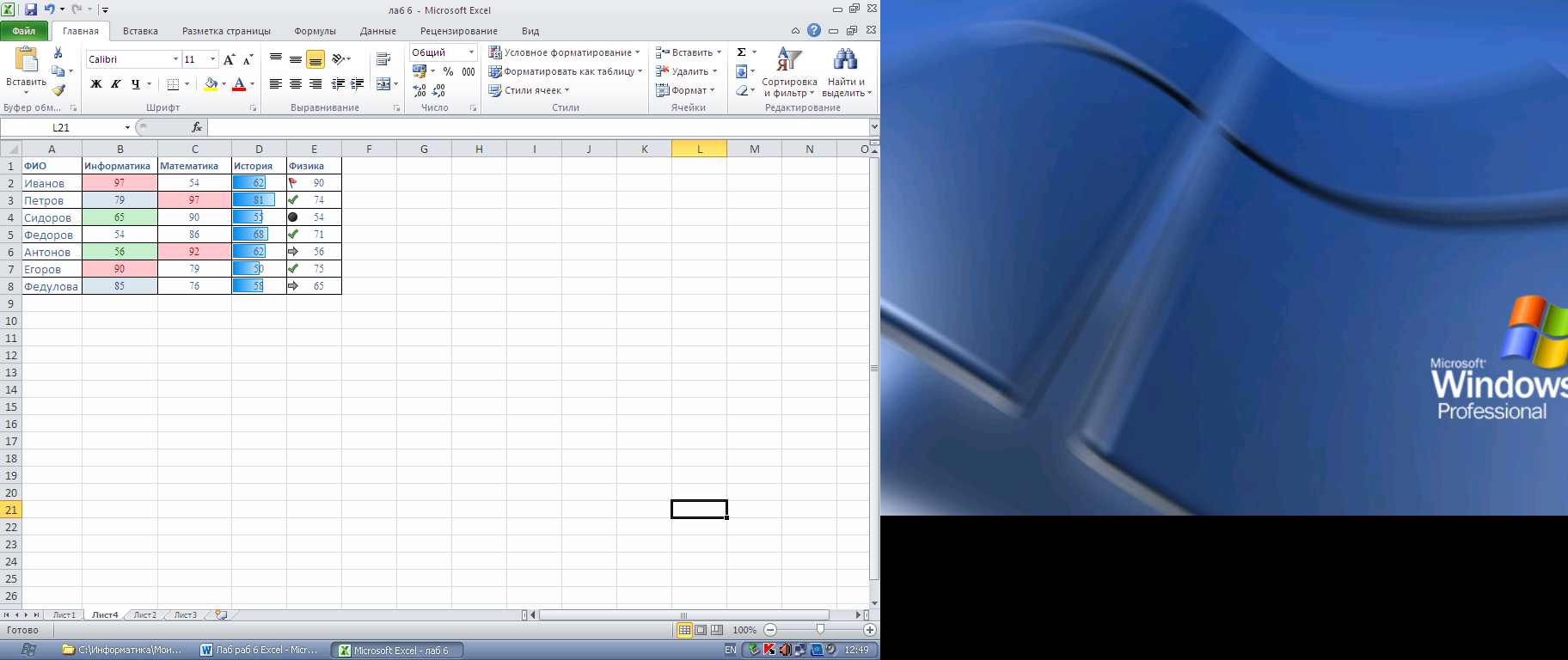Apply fill color bucket icon
Screen dimensions: 1568x660
[x=211, y=84]
